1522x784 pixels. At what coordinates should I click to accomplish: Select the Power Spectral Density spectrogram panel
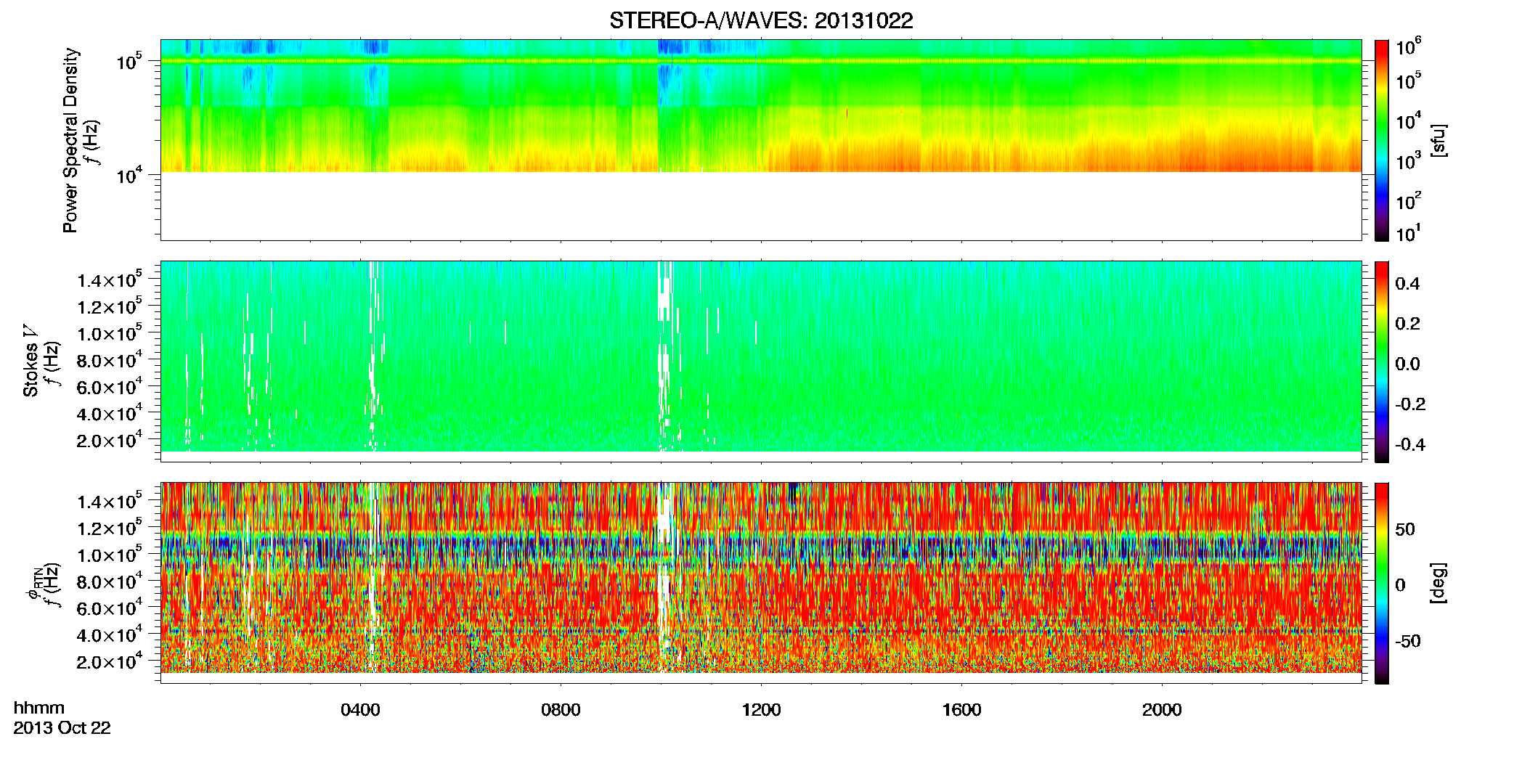tap(761, 139)
